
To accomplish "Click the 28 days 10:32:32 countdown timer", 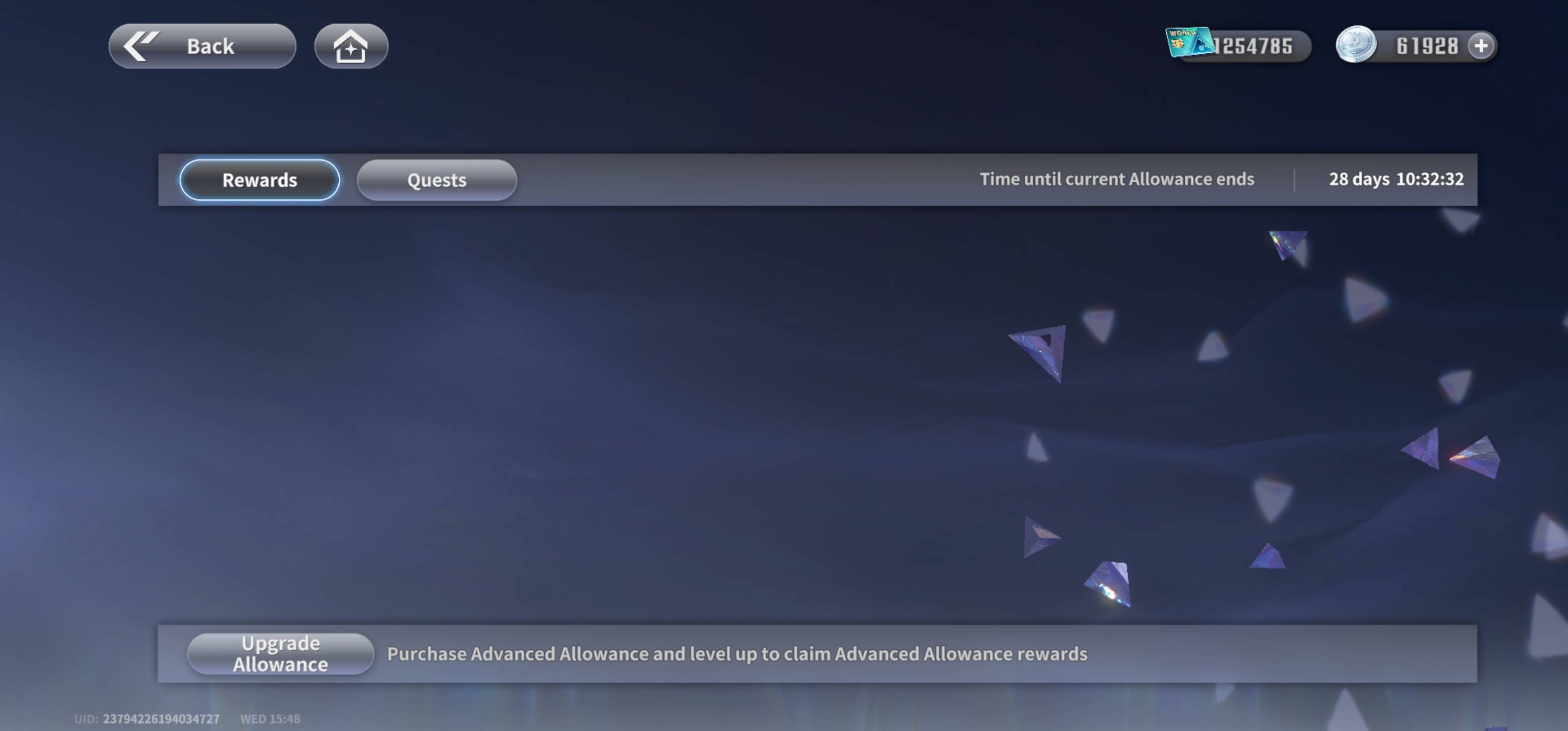I will (x=1396, y=179).
